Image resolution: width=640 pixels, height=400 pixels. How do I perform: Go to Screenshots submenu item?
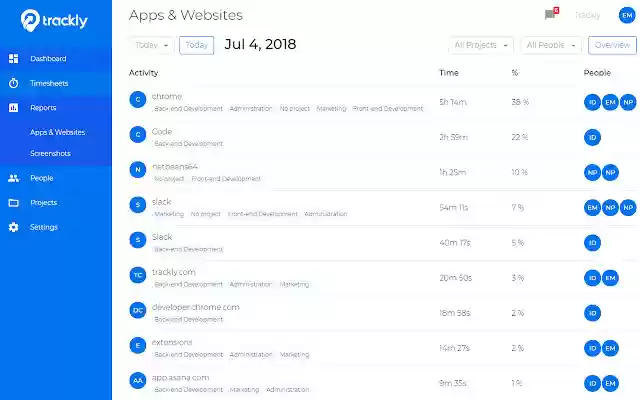(50, 153)
